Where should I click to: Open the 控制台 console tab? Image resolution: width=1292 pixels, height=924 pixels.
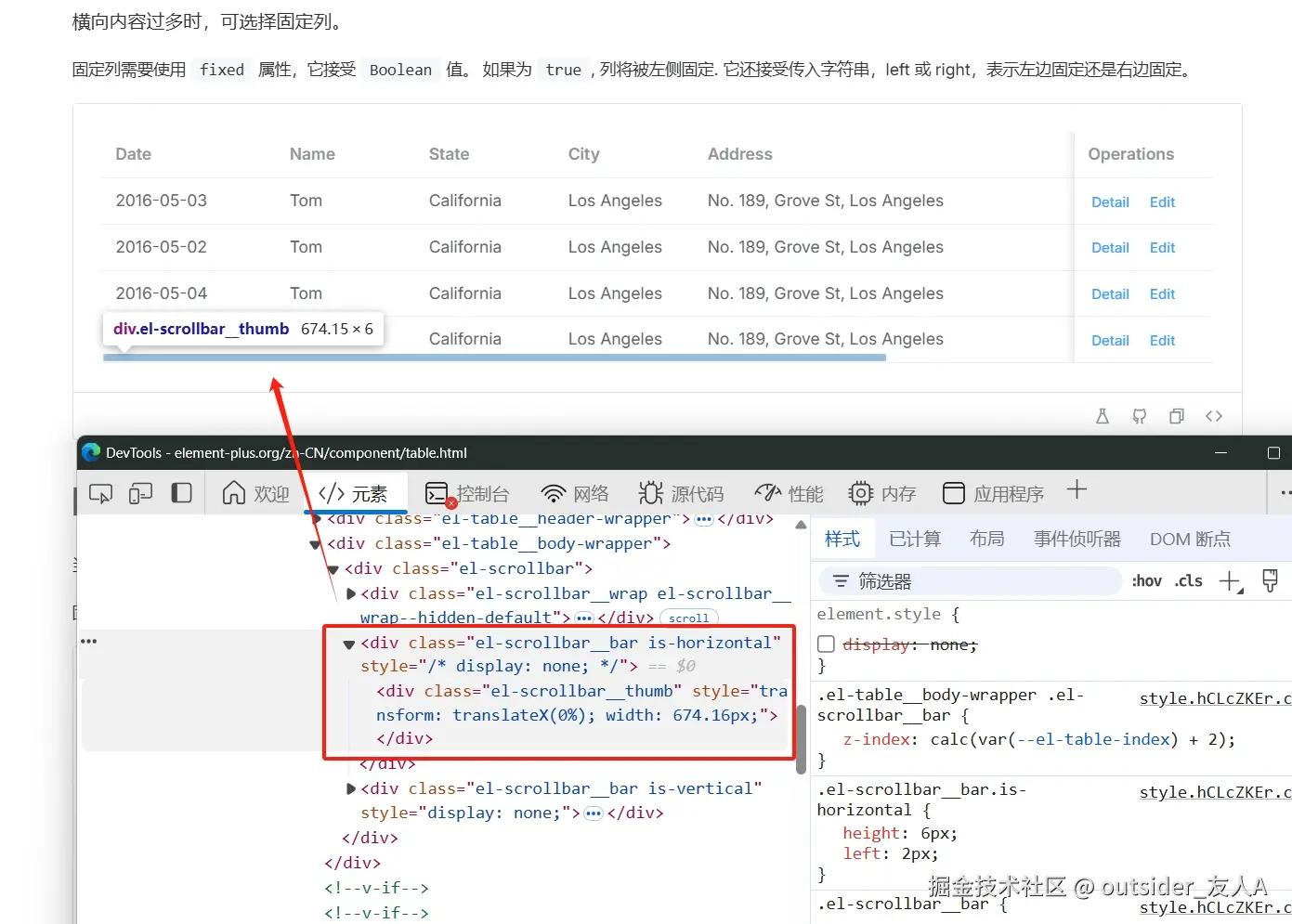point(467,493)
